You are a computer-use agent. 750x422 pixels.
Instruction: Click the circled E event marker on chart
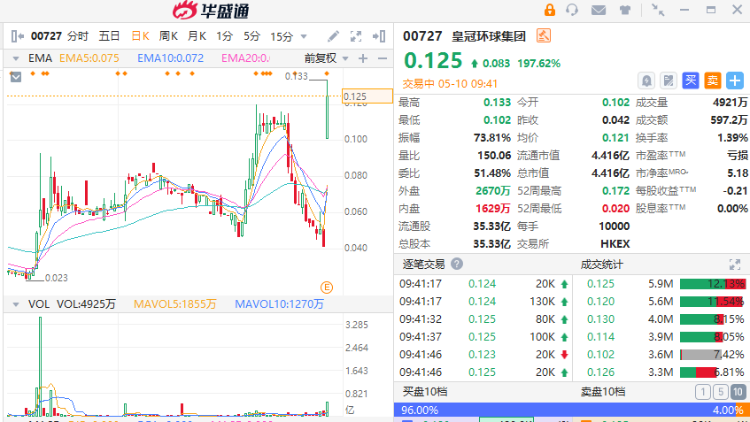327,287
